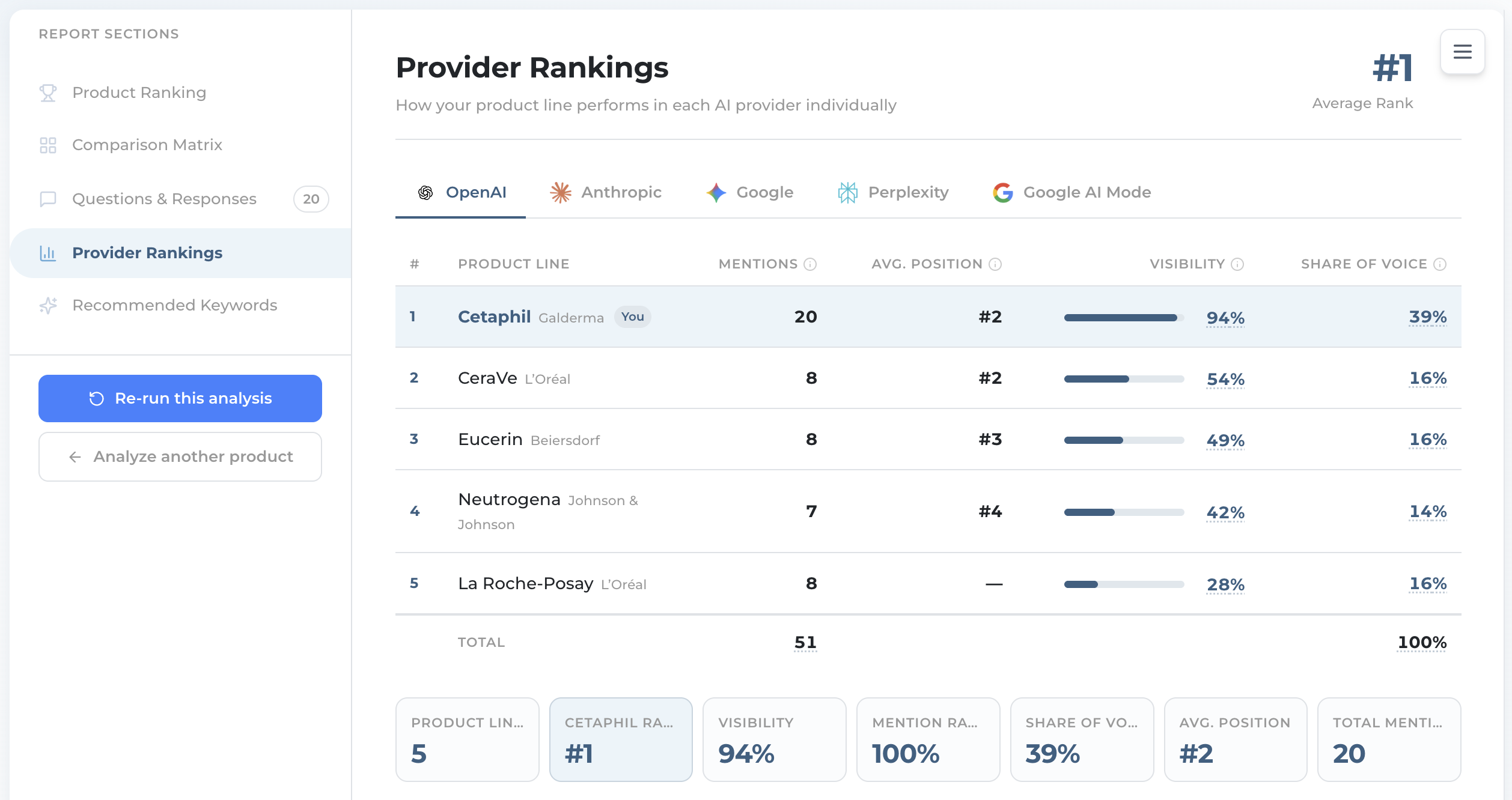Click the Product Line column header
Image resolution: width=1512 pixels, height=800 pixels.
(x=513, y=264)
